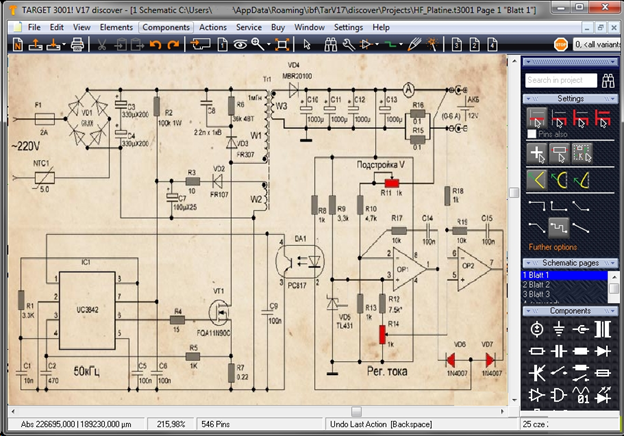Open dropdown arrow beside the export icon
This screenshot has height=436, width=624.
point(64,44)
